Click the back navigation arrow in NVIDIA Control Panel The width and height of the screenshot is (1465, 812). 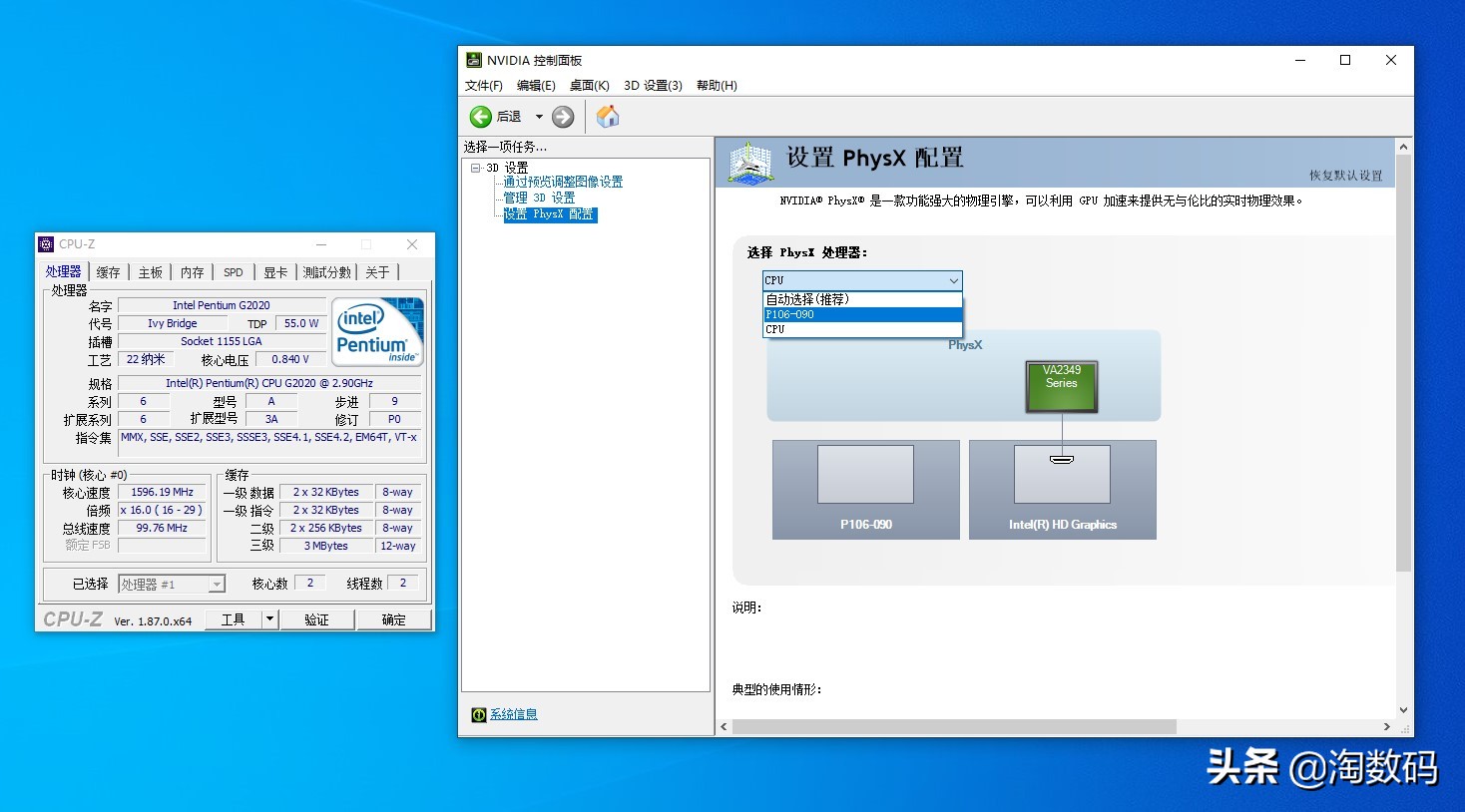pos(480,116)
